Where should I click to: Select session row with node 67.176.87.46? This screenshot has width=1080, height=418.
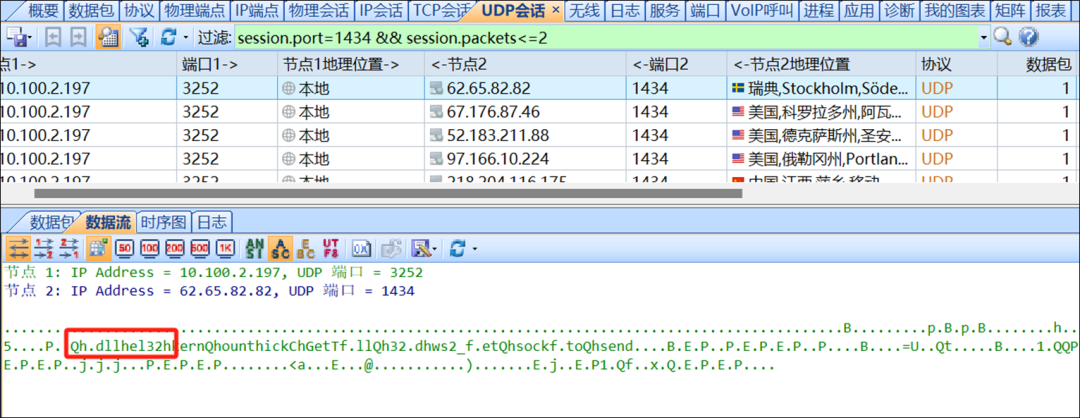[540, 112]
